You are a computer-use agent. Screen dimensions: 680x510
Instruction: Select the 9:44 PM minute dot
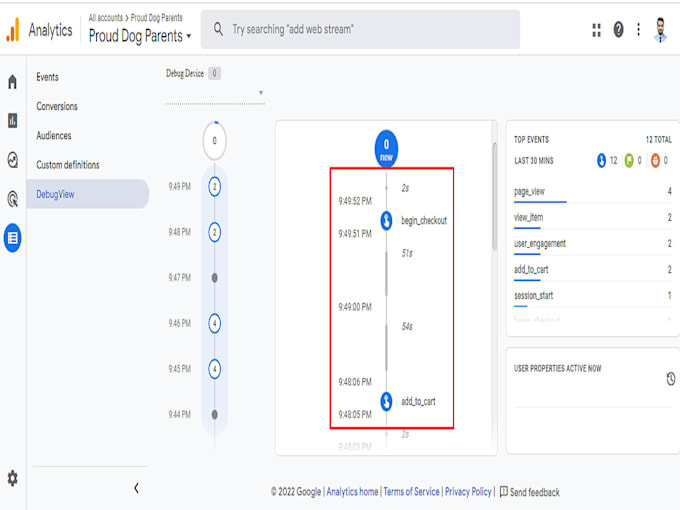214,415
